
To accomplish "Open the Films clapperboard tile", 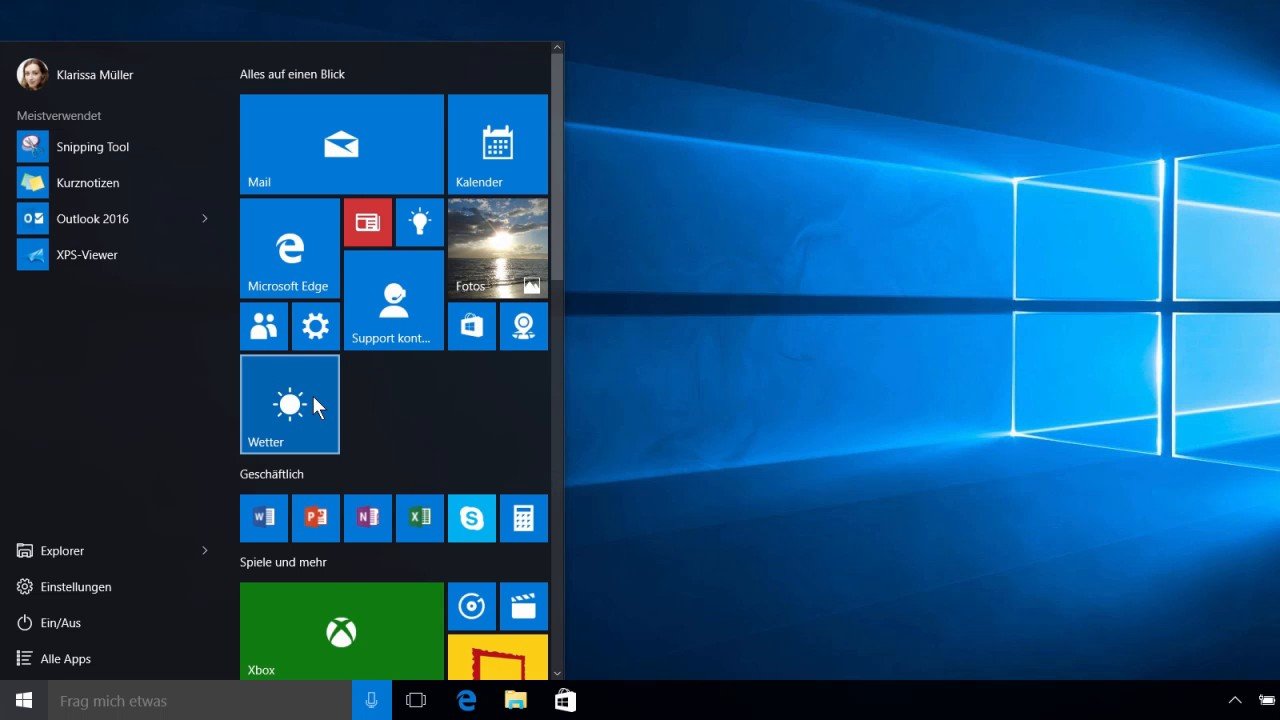I will pyautogui.click(x=523, y=606).
